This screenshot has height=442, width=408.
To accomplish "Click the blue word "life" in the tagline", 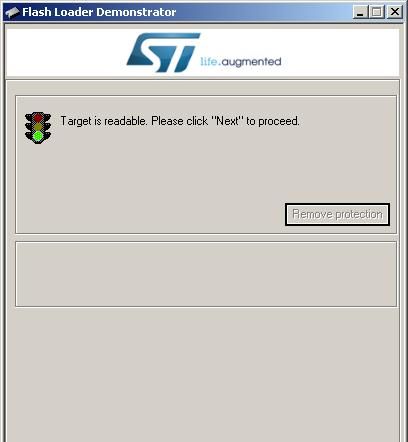I will pyautogui.click(x=209, y=62).
